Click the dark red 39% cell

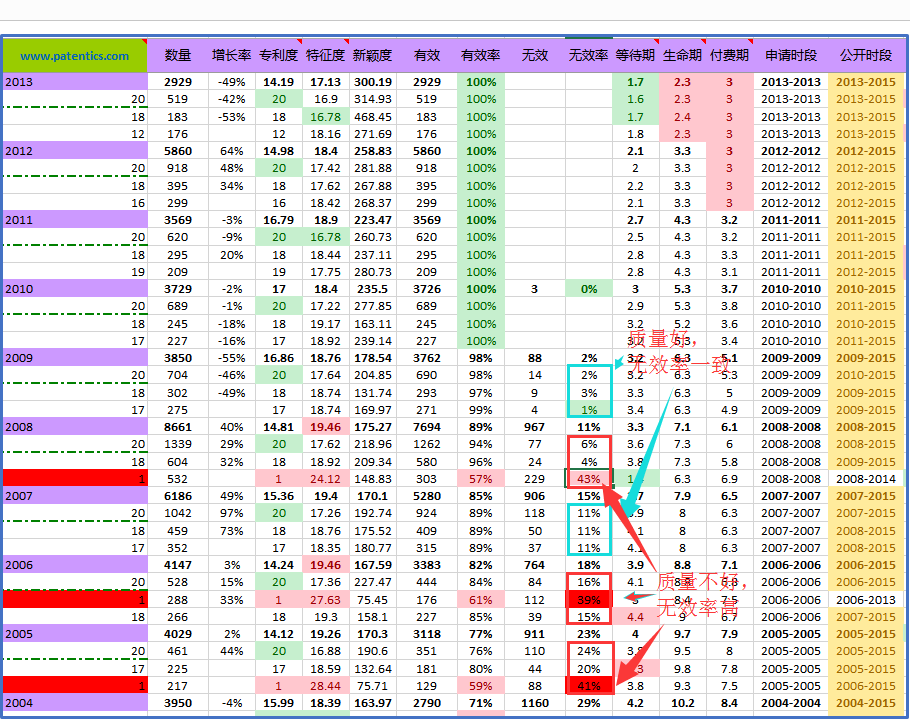click(x=588, y=600)
